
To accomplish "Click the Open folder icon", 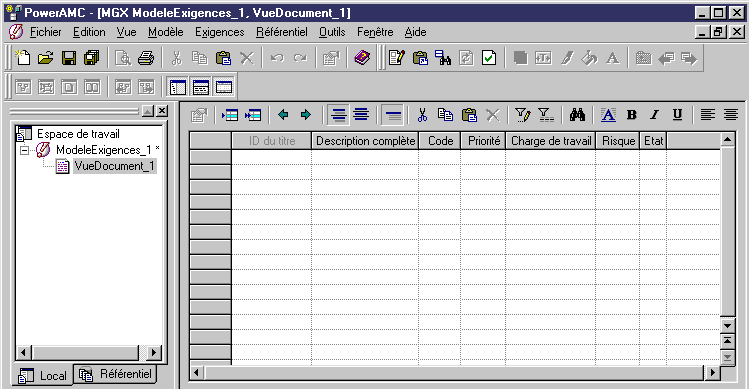I will point(45,58).
